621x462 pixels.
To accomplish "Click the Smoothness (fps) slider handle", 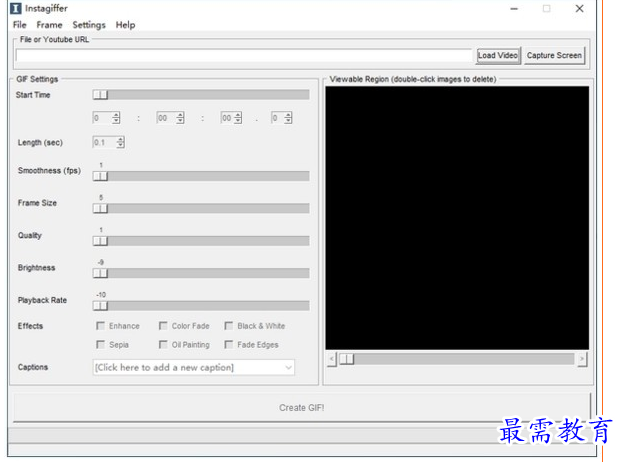I will coord(100,176).
